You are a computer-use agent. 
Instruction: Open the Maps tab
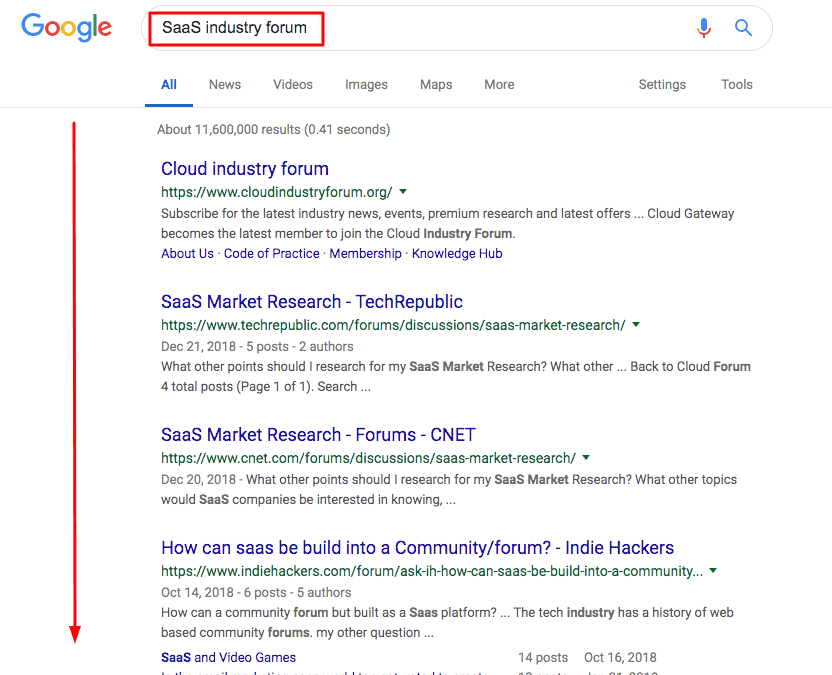[x=436, y=84]
